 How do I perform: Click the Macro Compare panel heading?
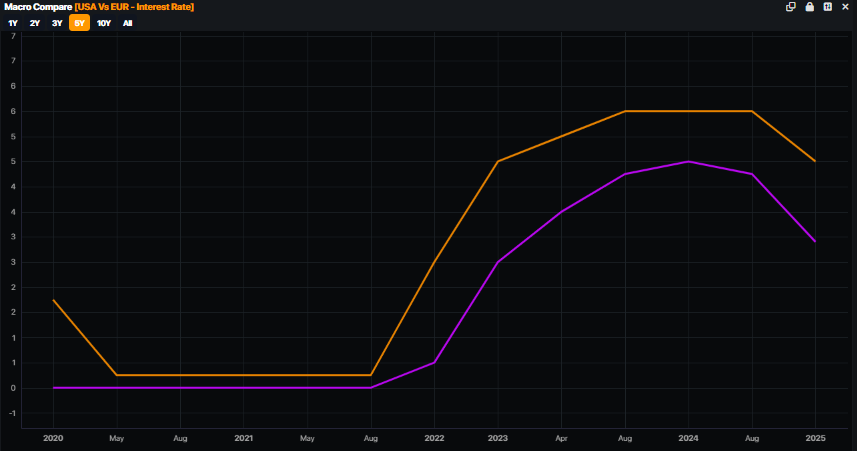click(38, 7)
